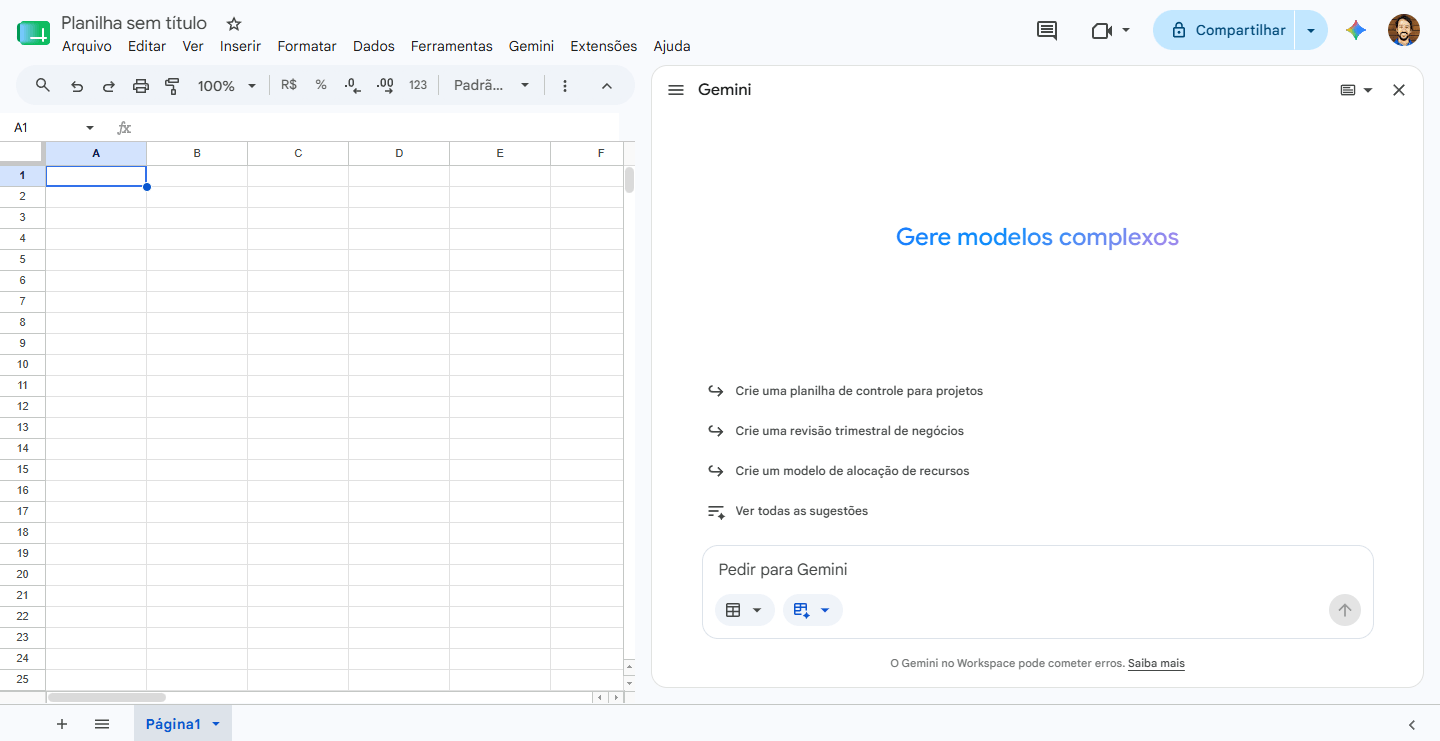
Task: Open the Dados menu
Action: click(374, 46)
